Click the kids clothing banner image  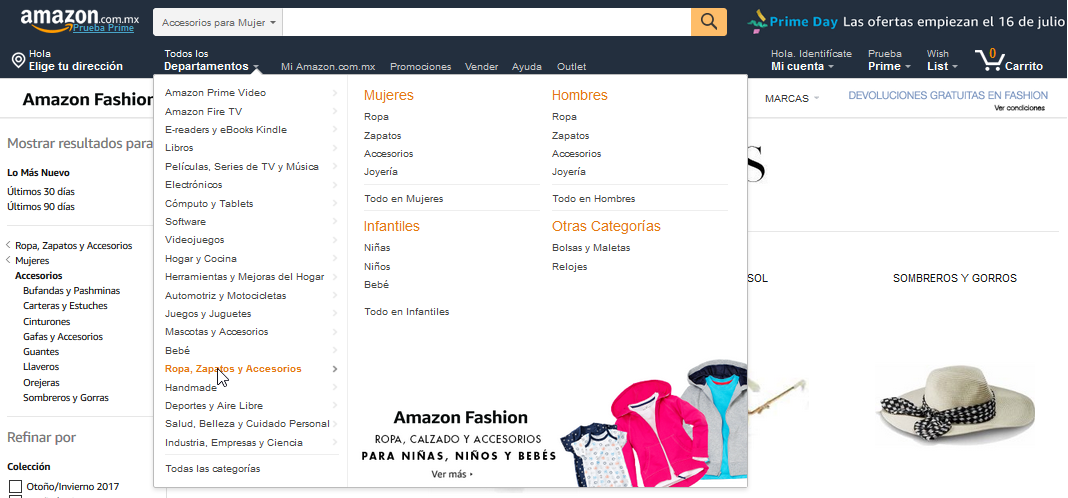(x=653, y=426)
